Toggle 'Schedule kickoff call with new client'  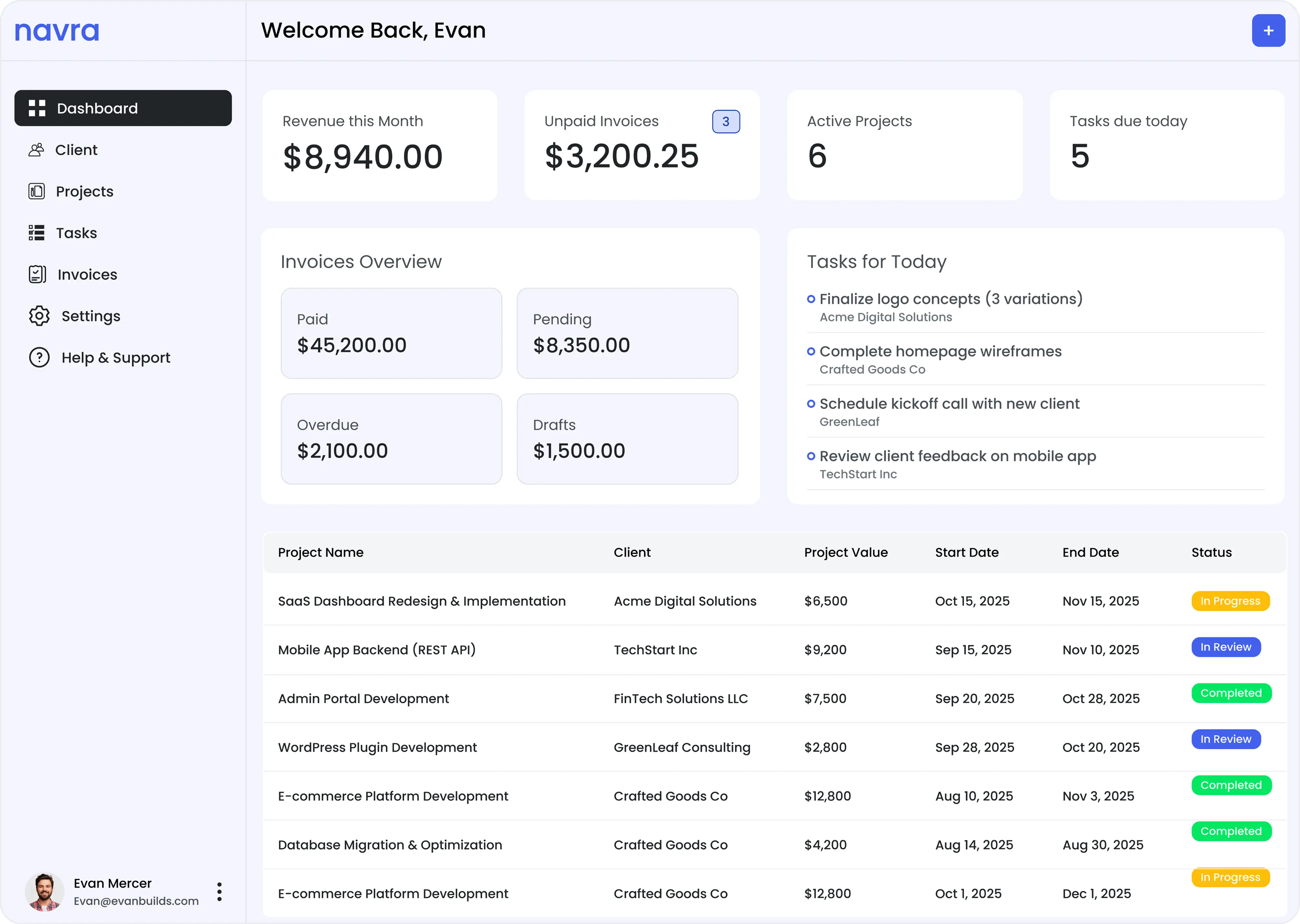(812, 404)
